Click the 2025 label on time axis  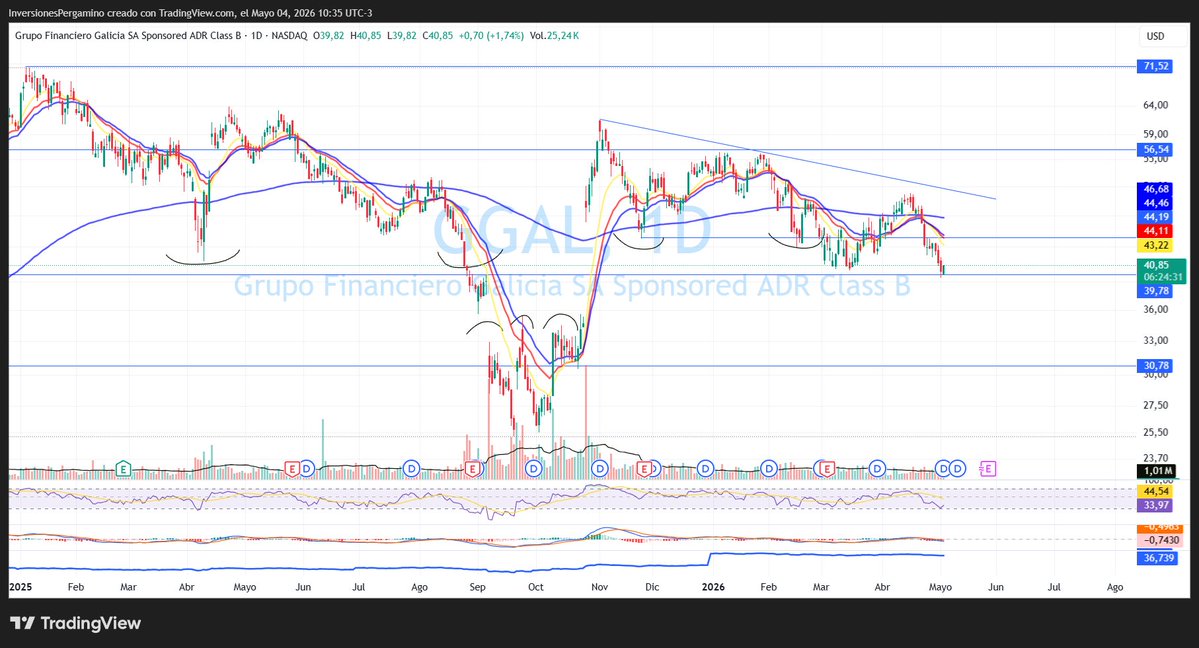tap(21, 588)
